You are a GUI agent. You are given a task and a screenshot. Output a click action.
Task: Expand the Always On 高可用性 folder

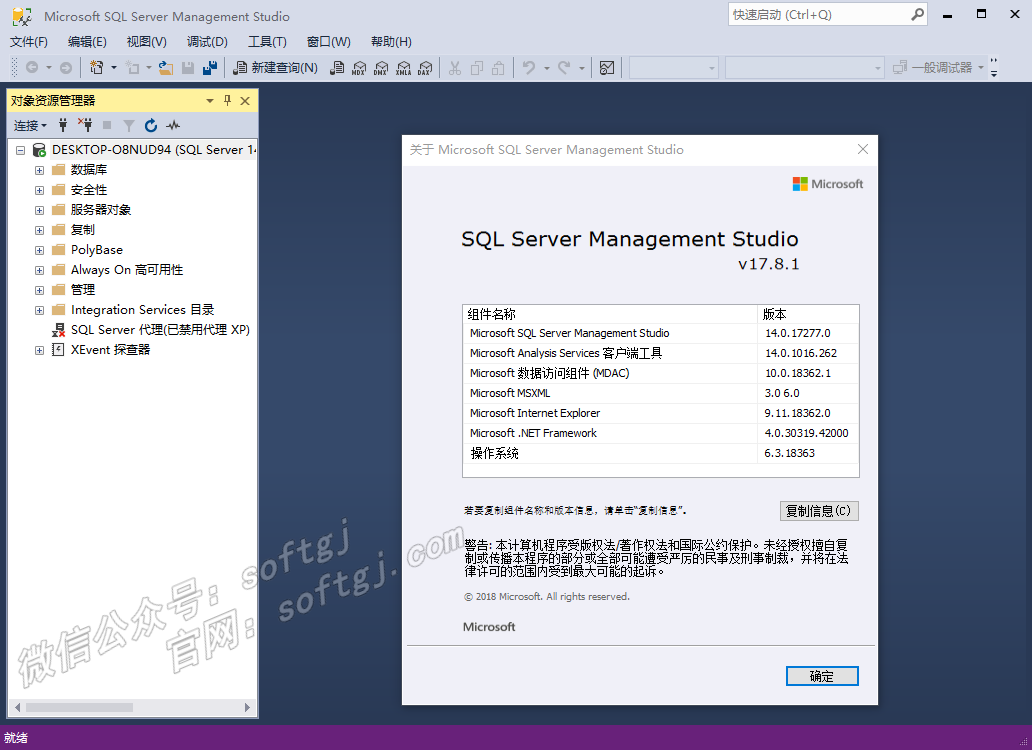(39, 270)
